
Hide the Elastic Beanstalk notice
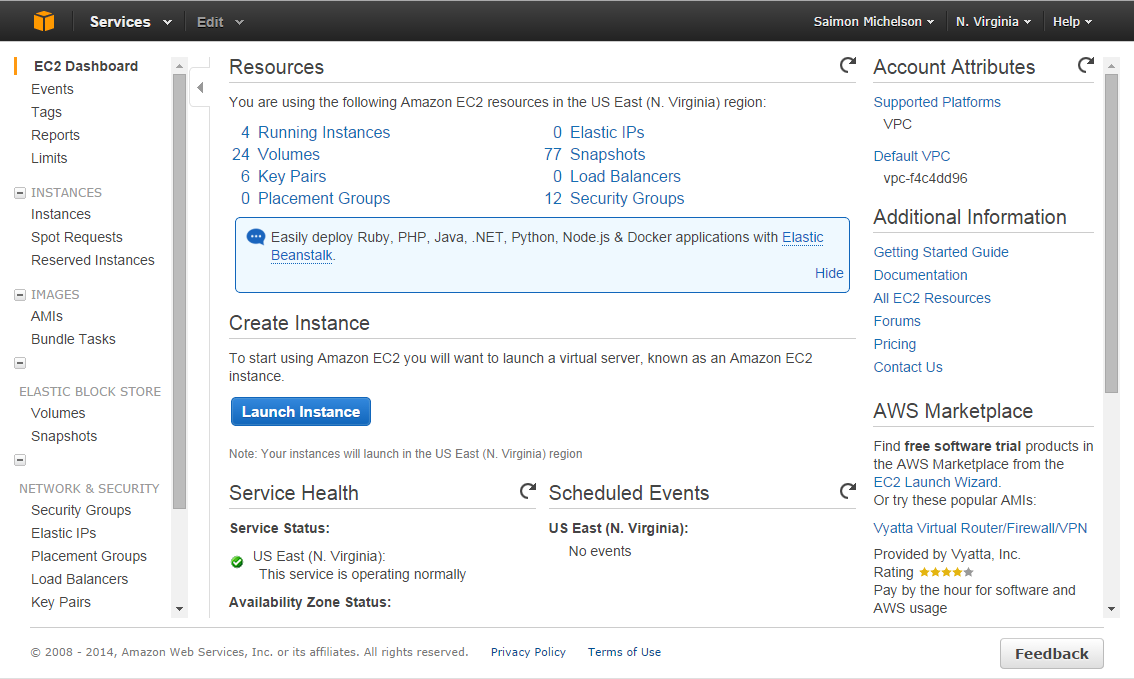(x=829, y=273)
